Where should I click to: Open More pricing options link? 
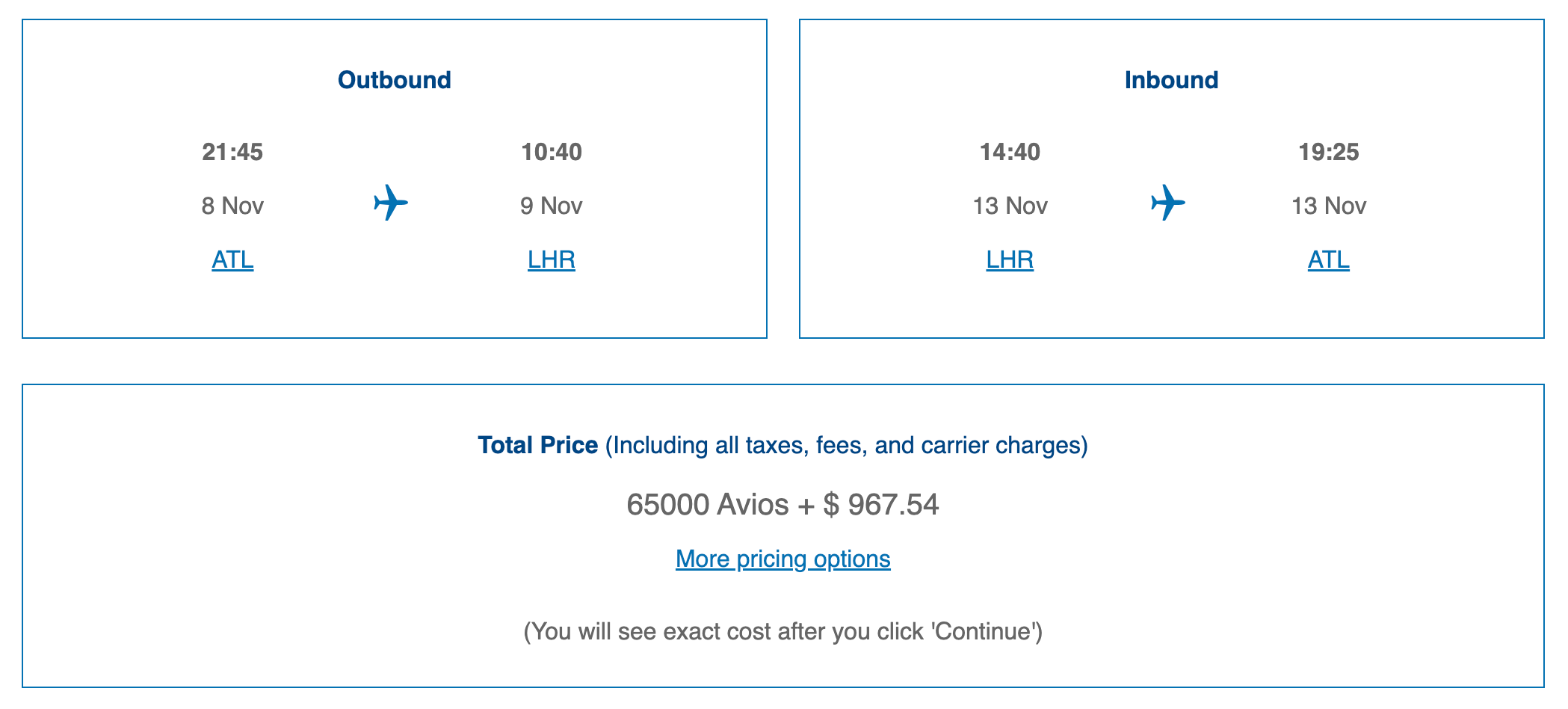[x=783, y=559]
